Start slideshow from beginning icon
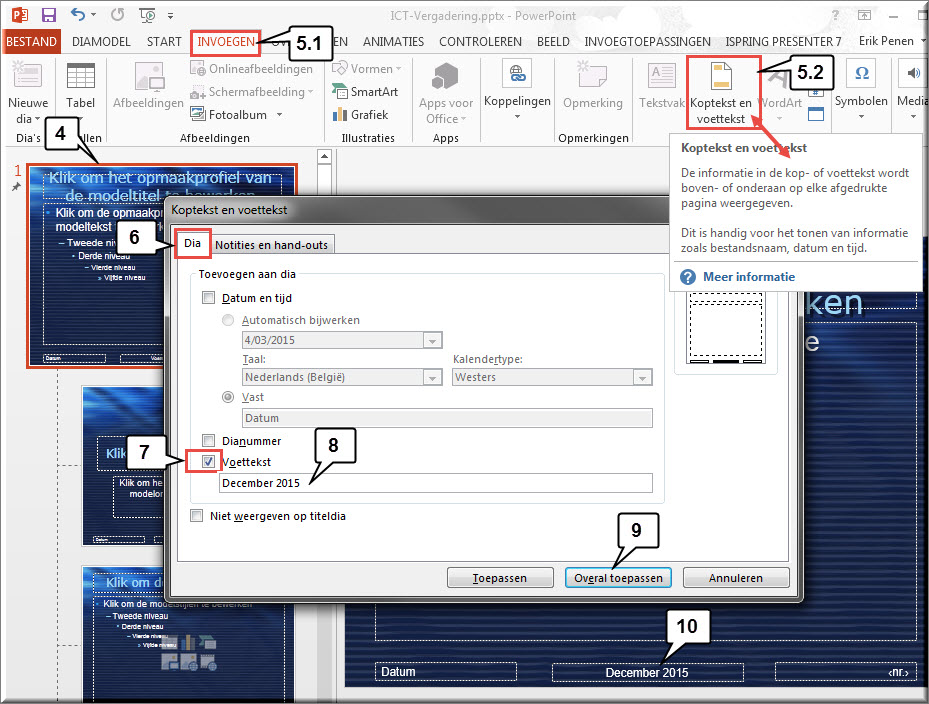Image resolution: width=929 pixels, height=704 pixels. [146, 14]
